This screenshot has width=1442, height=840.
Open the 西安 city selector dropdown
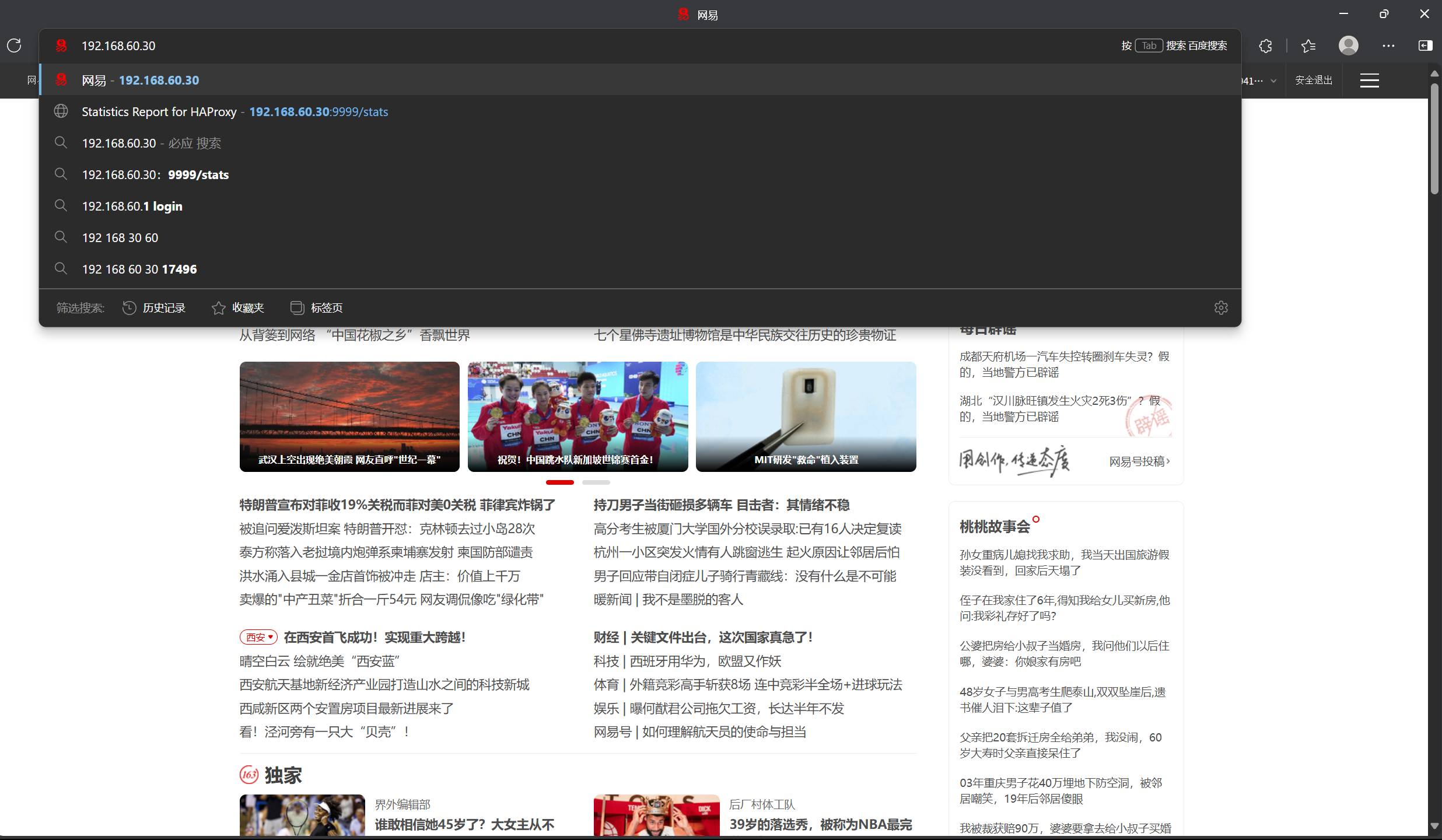258,637
